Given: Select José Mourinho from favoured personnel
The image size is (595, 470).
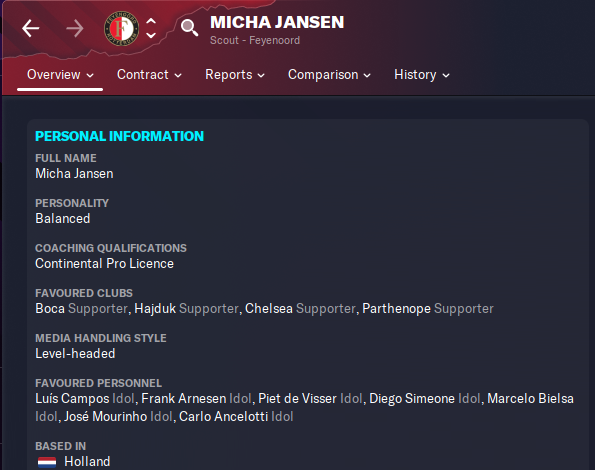Looking at the screenshot, I should [x=105, y=417].
